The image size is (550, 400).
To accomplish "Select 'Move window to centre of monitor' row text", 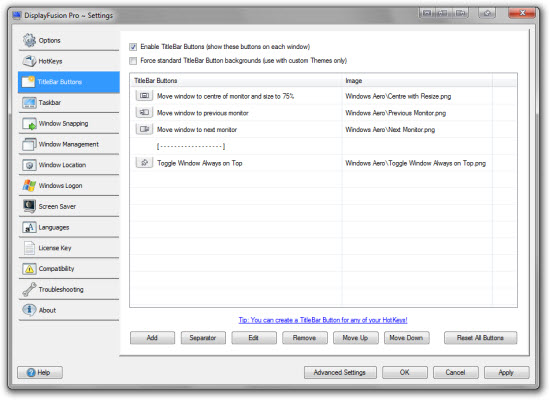I will [x=226, y=96].
